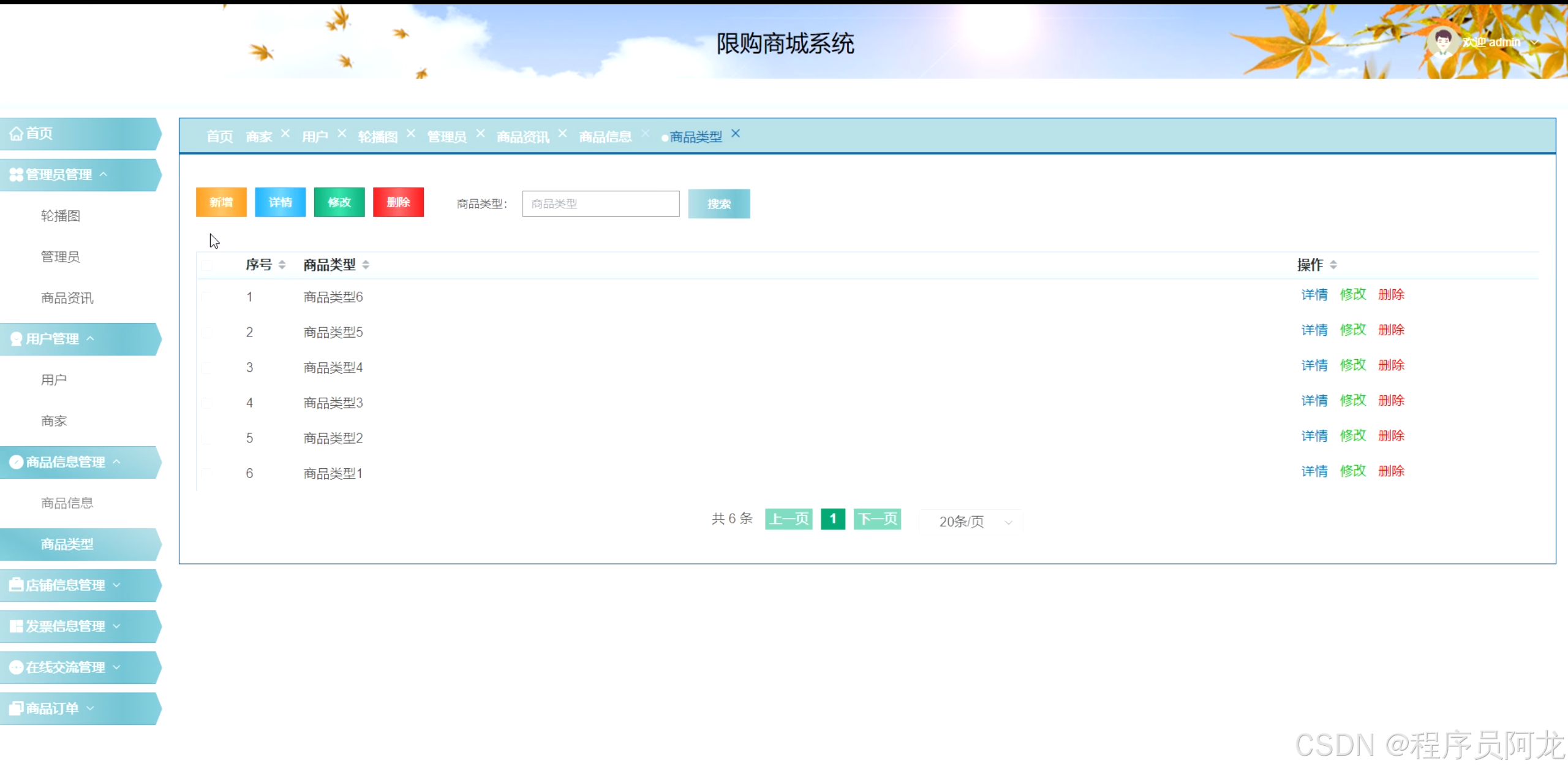The height and width of the screenshot is (771, 1568).
Task: Click the 新增 button to add type
Action: 221,202
